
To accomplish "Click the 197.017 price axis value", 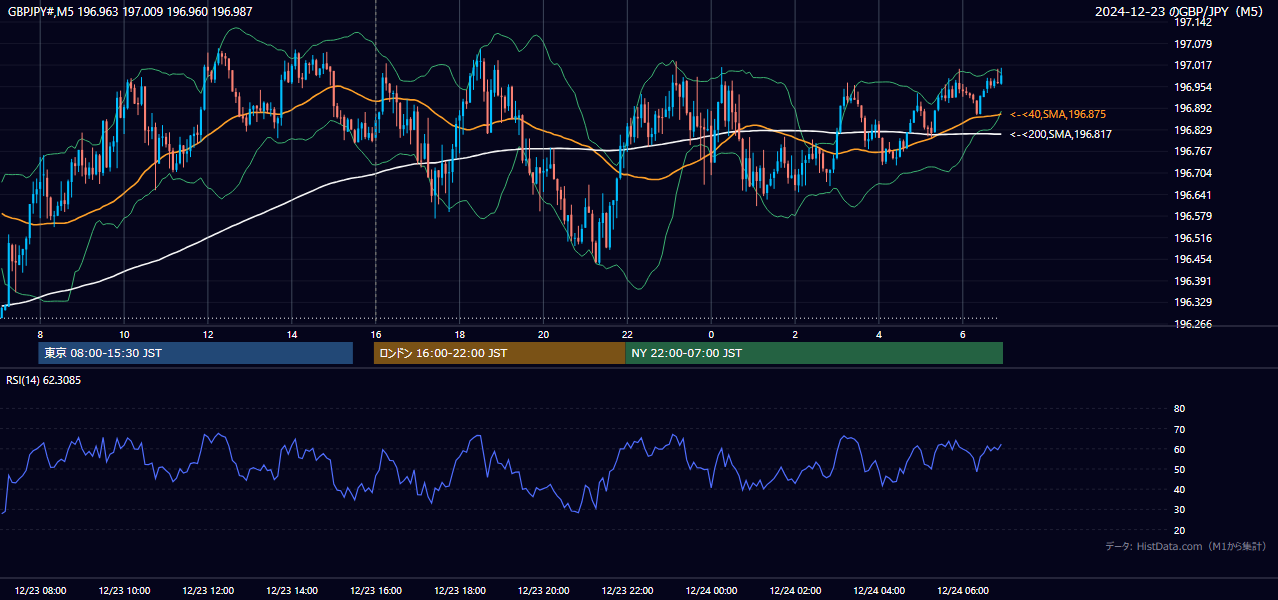I will pyautogui.click(x=1193, y=65).
